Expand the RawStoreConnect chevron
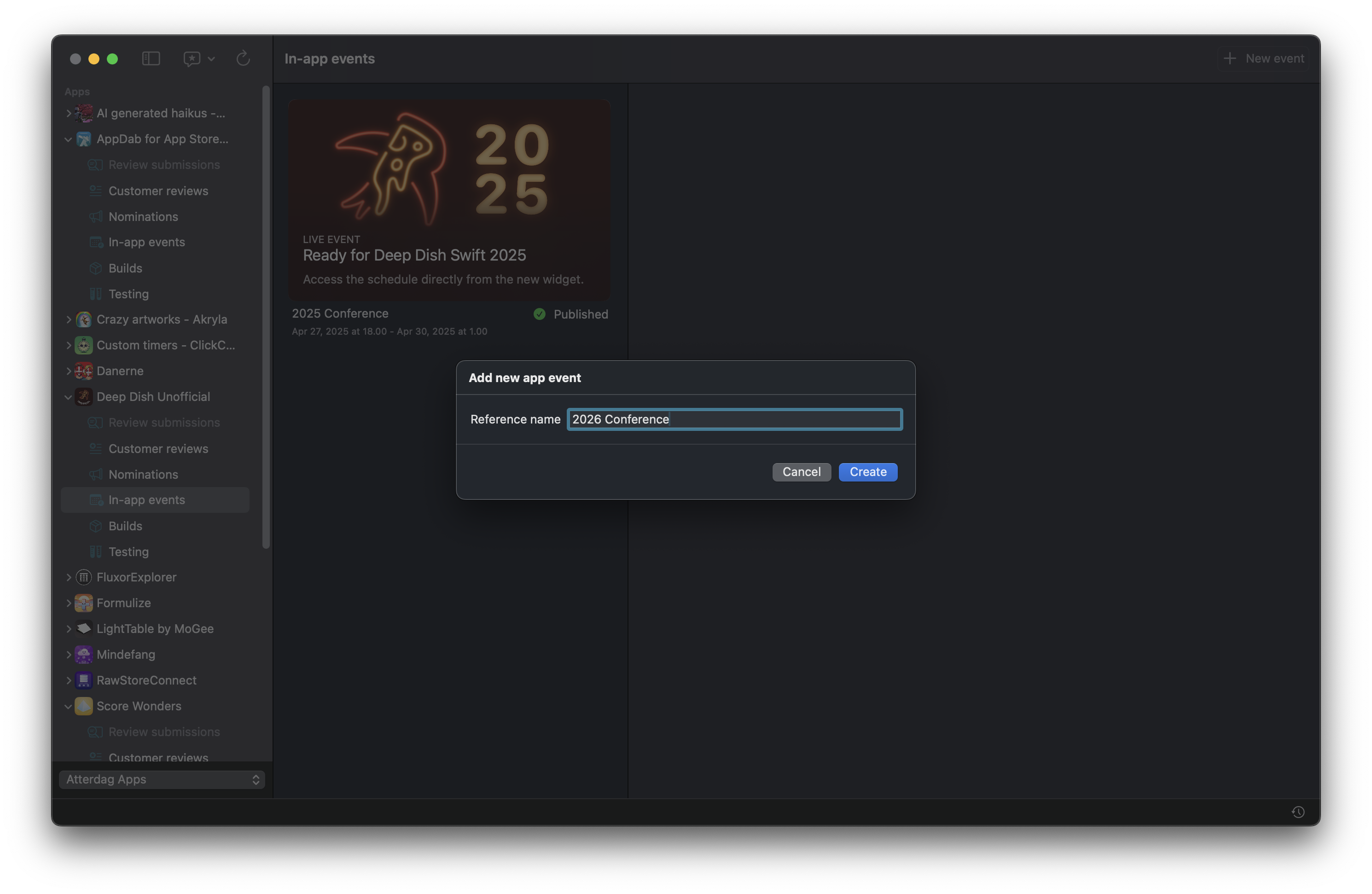1372x894 pixels. click(69, 680)
